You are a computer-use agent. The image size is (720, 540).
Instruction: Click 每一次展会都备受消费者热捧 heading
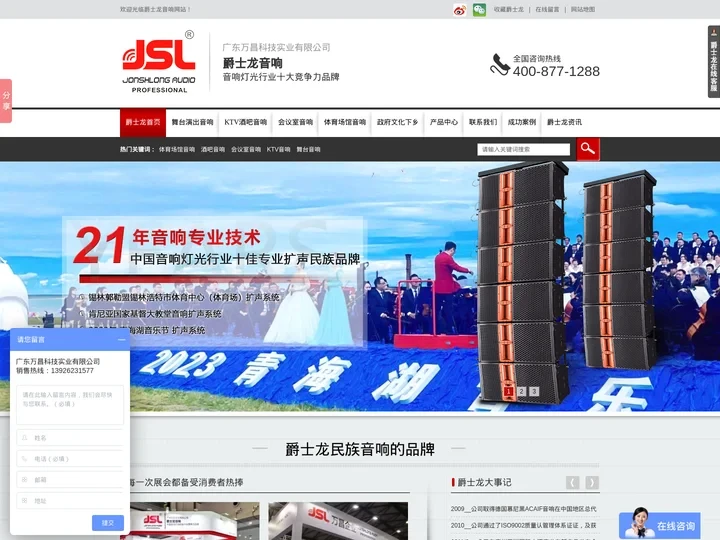tap(186, 482)
